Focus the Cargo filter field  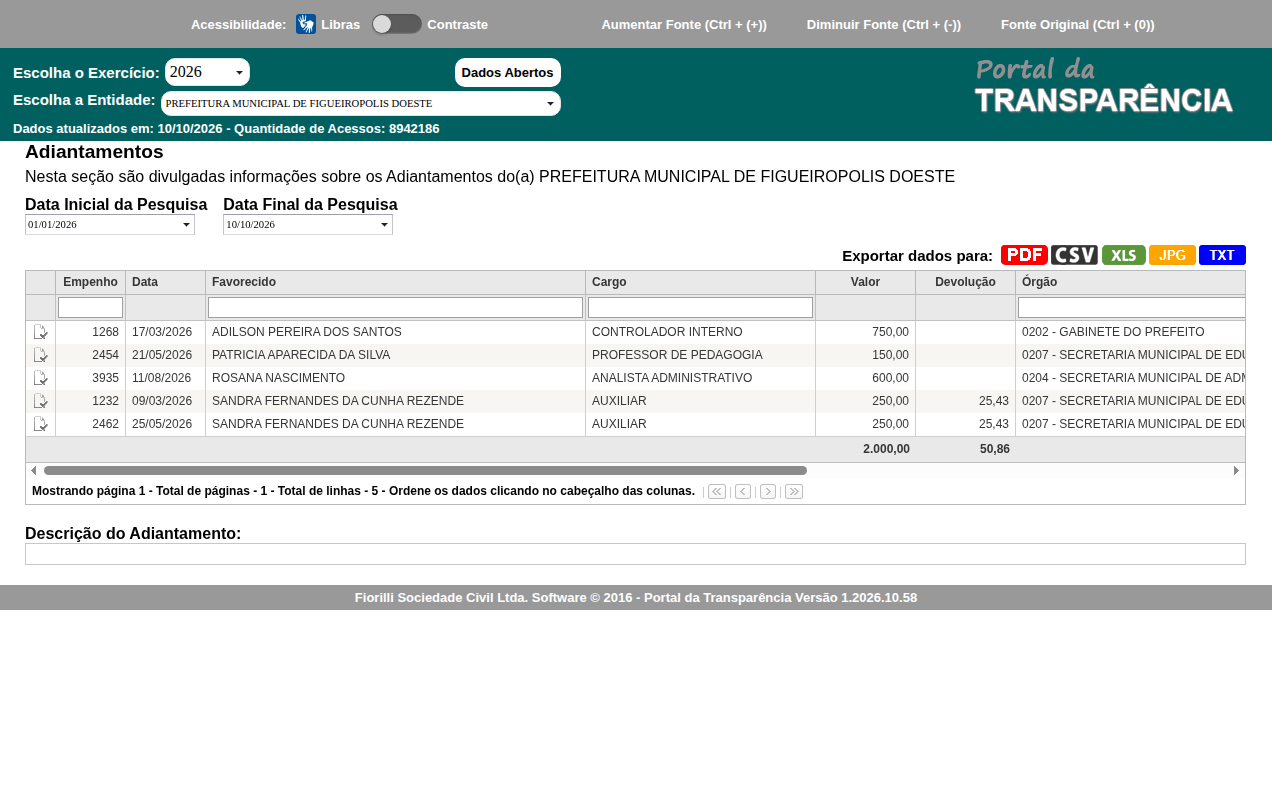[x=700, y=307]
